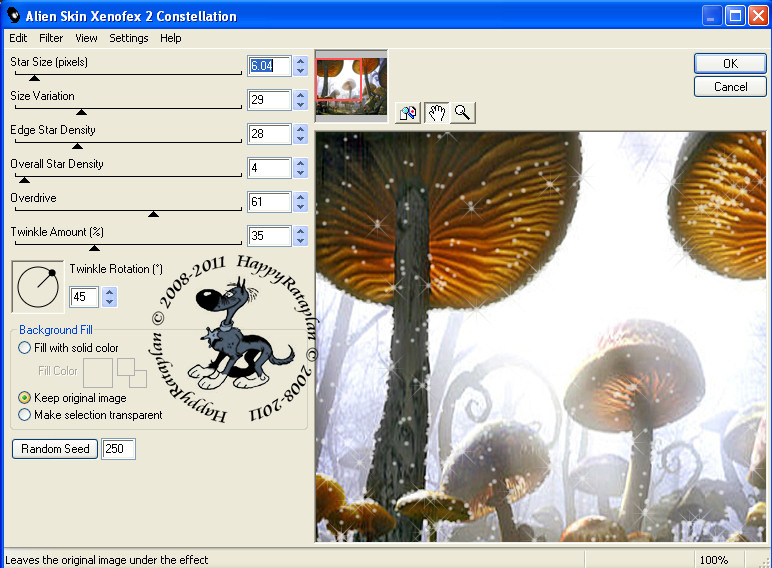The image size is (772, 568).
Task: Open the Settings menu
Action: coord(129,38)
